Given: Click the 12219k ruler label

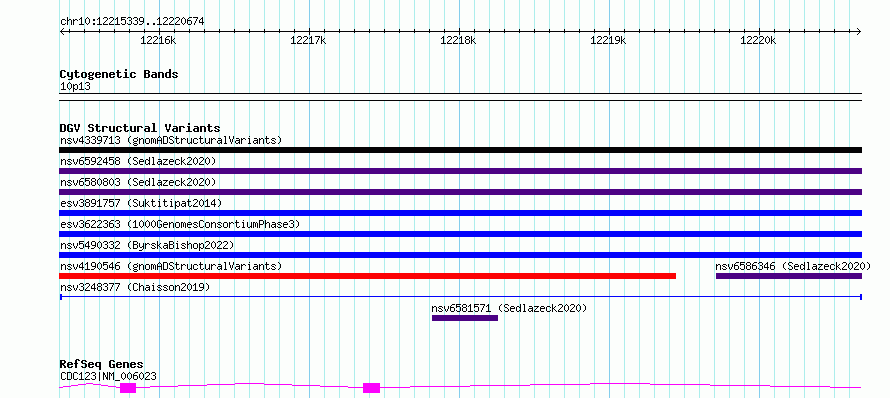Looking at the screenshot, I should tap(609, 40).
